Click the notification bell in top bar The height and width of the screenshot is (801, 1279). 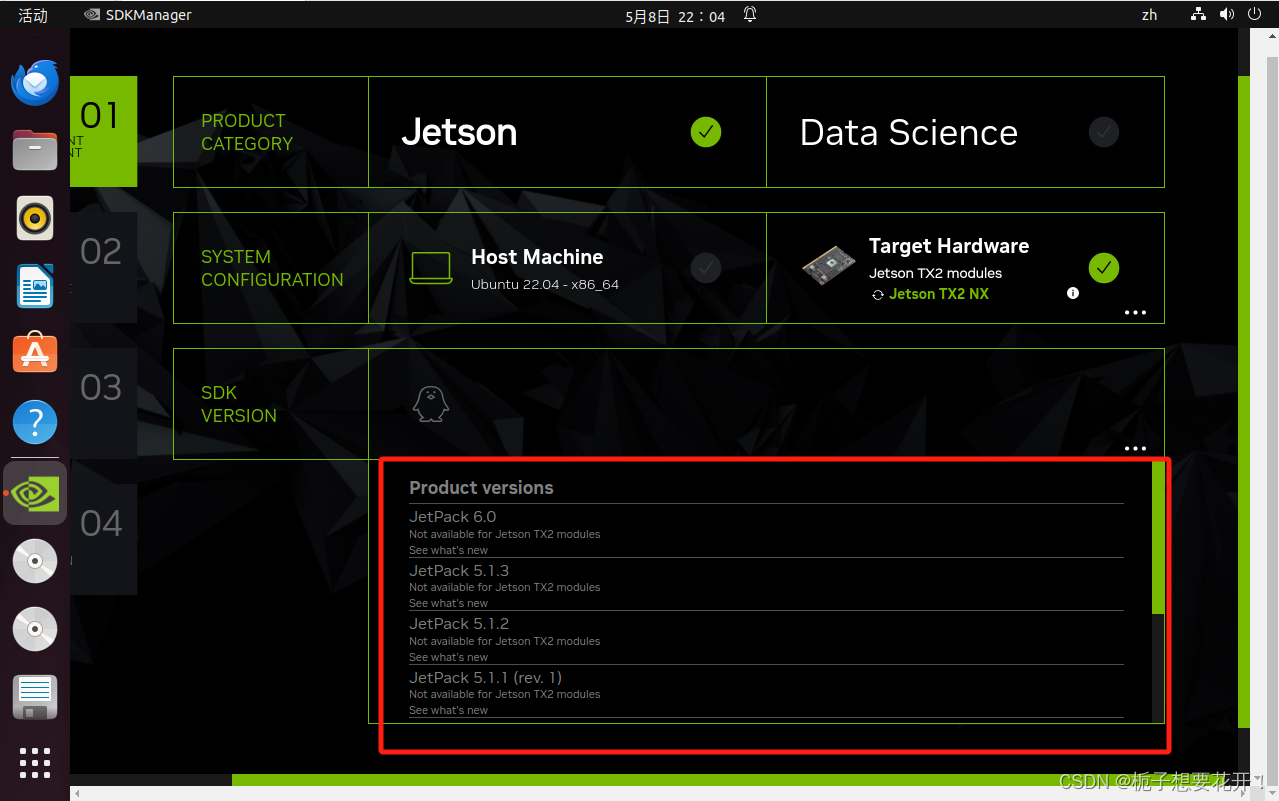750,15
